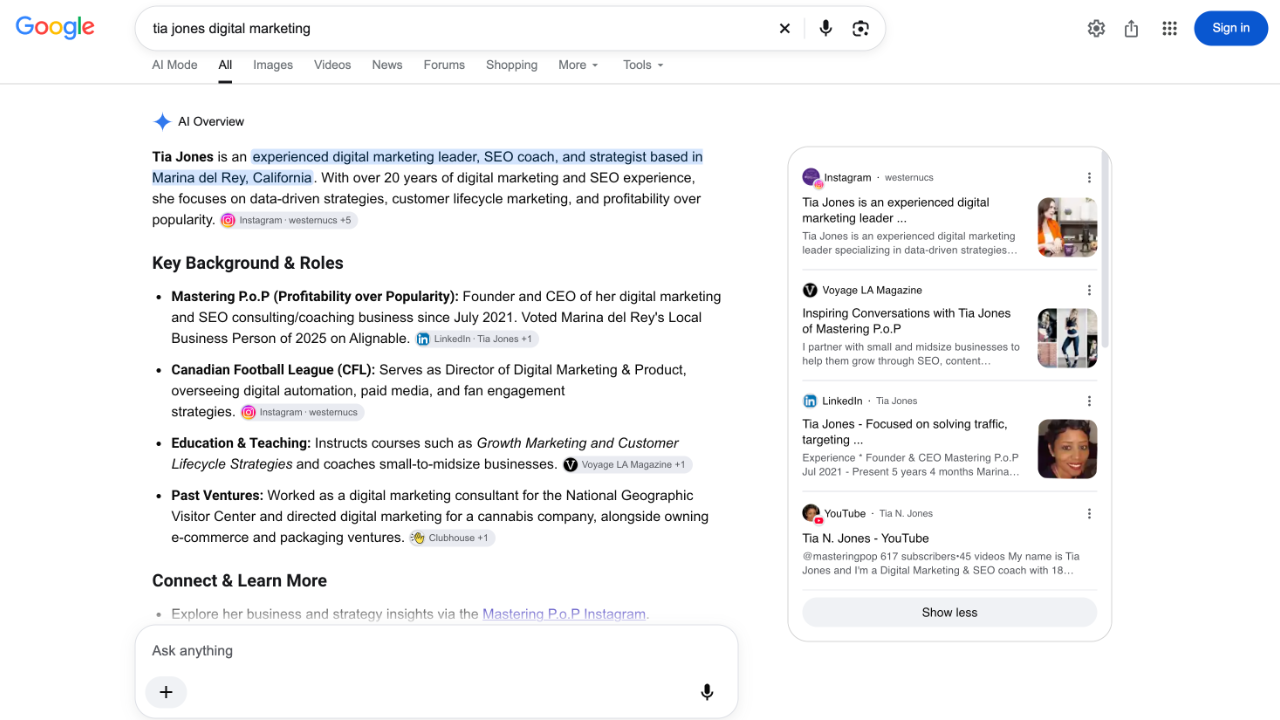Open search by image (Lens) icon
The height and width of the screenshot is (720, 1280).
click(860, 29)
